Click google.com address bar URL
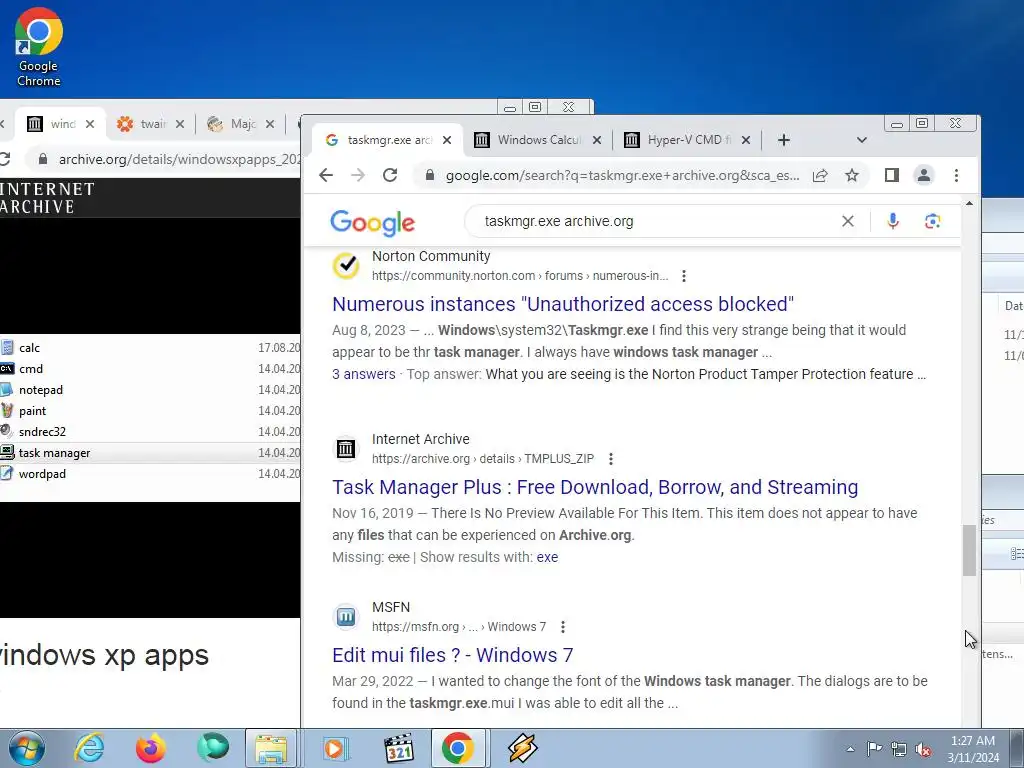Viewport: 1024px width, 768px height. [x=622, y=175]
